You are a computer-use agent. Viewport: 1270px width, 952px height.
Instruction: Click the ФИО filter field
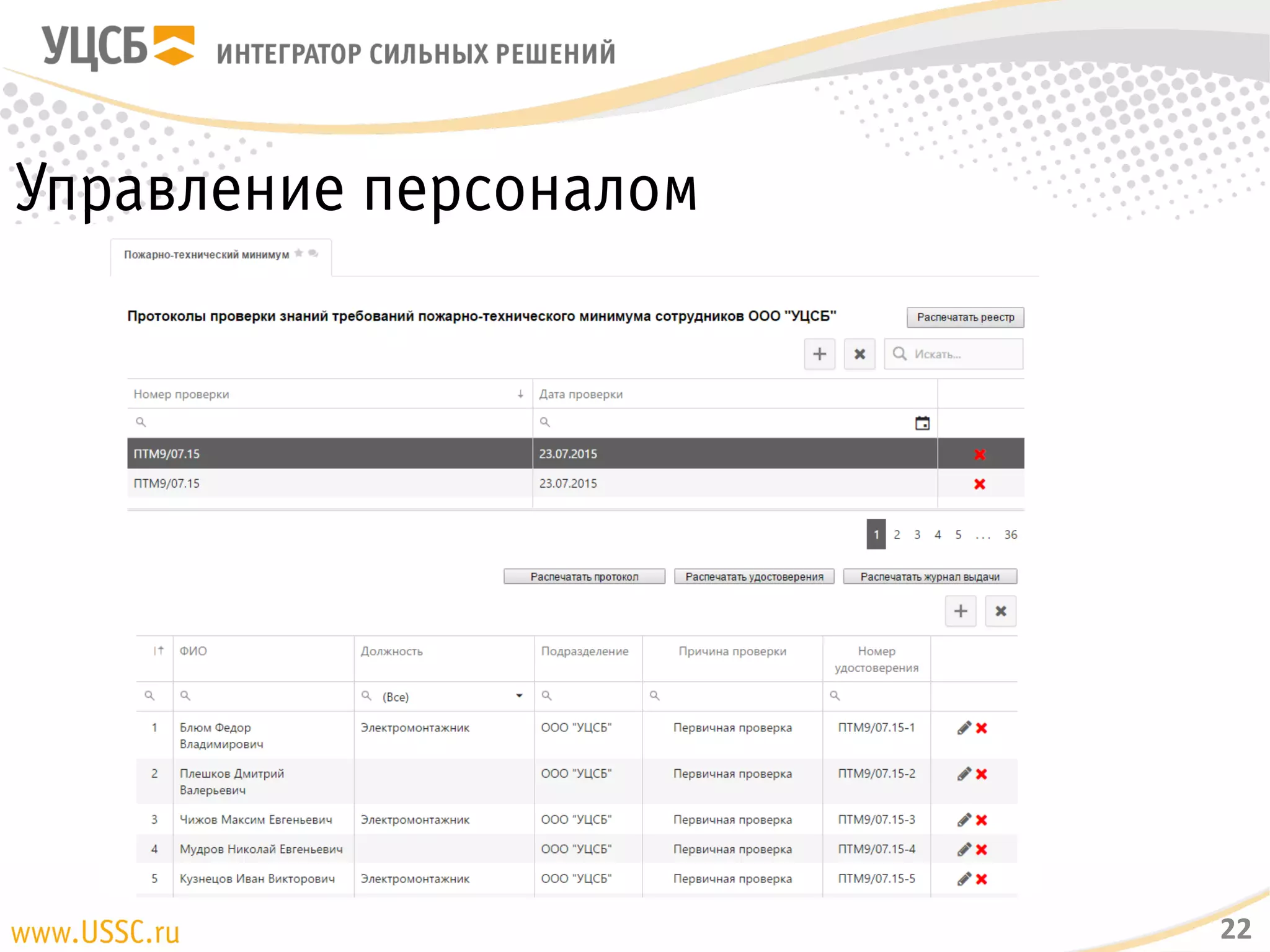[264, 696]
